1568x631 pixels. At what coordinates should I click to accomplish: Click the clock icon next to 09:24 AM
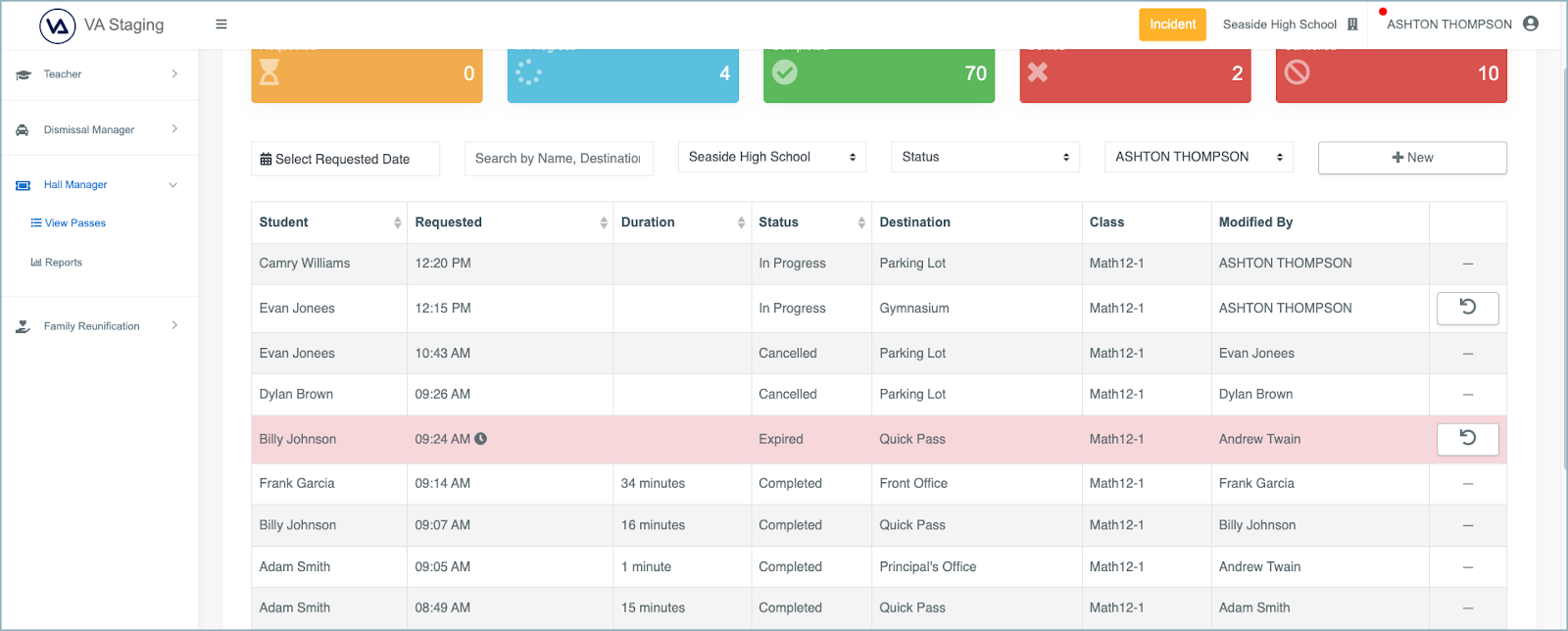click(x=480, y=439)
